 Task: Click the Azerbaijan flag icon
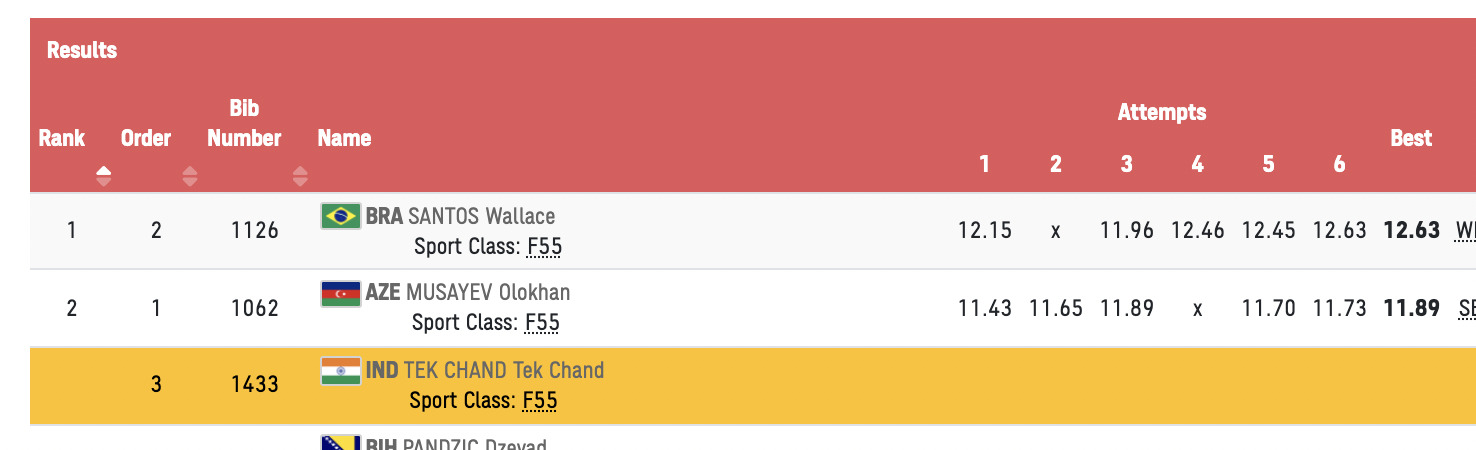pos(340,293)
